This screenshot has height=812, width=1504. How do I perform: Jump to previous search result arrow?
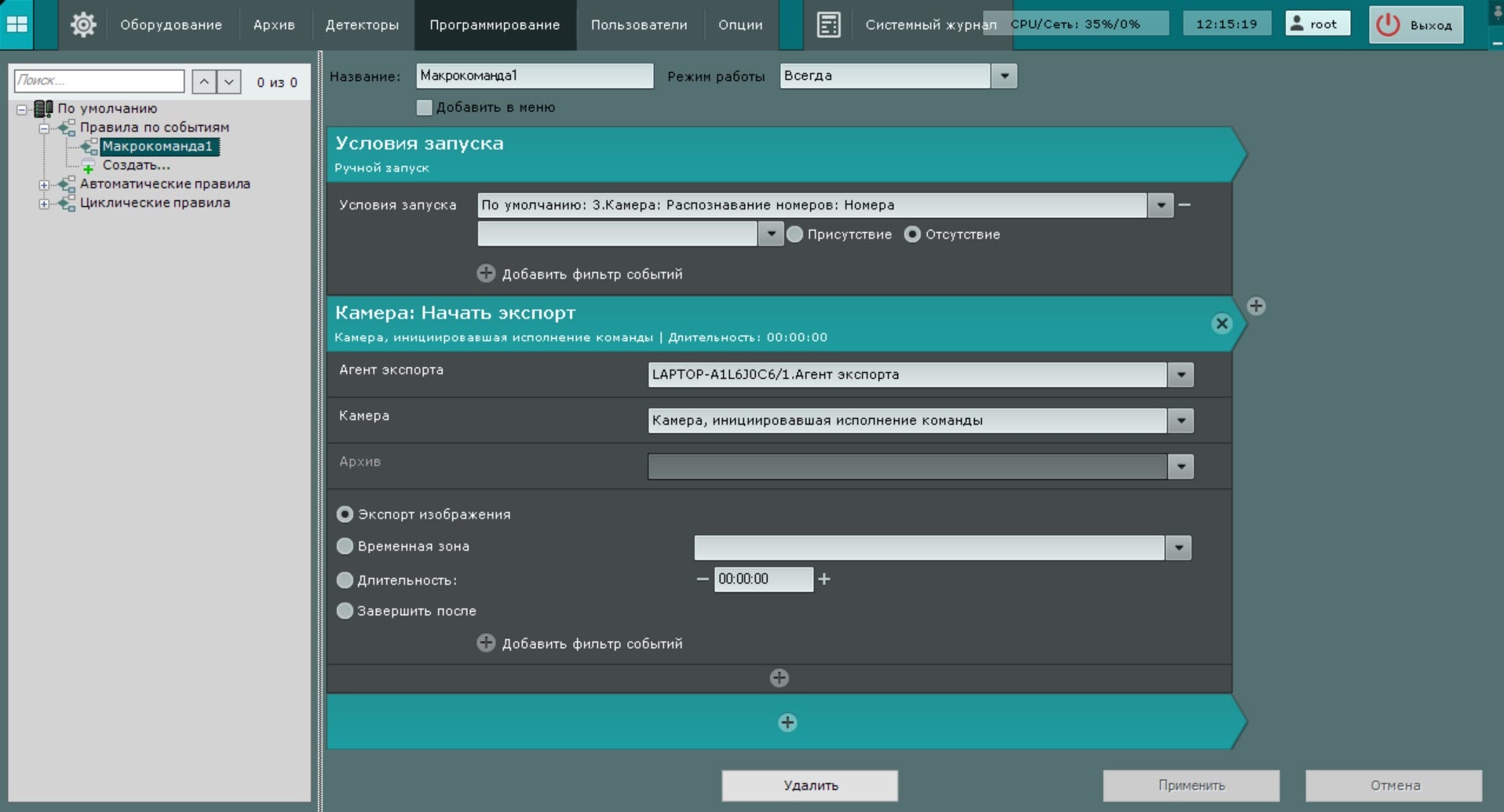click(204, 82)
